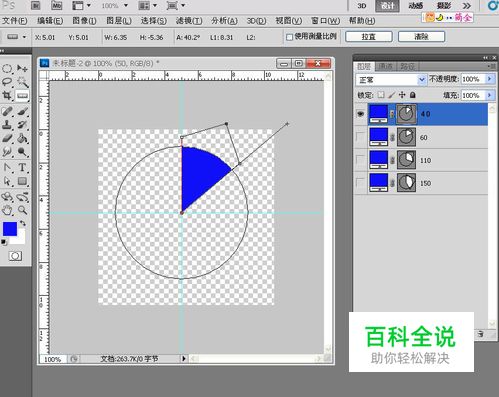Switch to 路径 paths tab
This screenshot has width=499, height=397.
click(x=407, y=66)
